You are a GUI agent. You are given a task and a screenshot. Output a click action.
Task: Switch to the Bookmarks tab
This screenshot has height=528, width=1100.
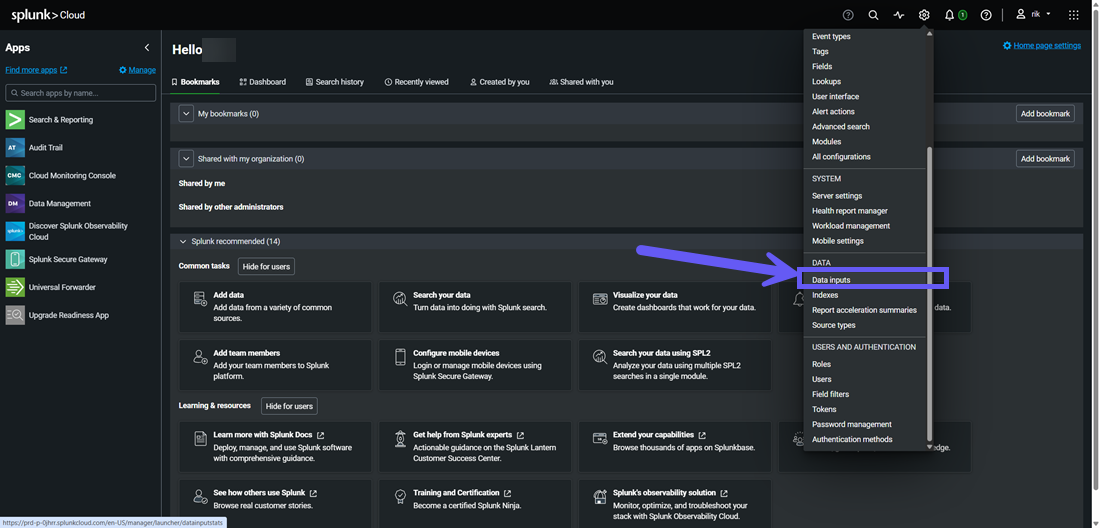[x=196, y=82]
